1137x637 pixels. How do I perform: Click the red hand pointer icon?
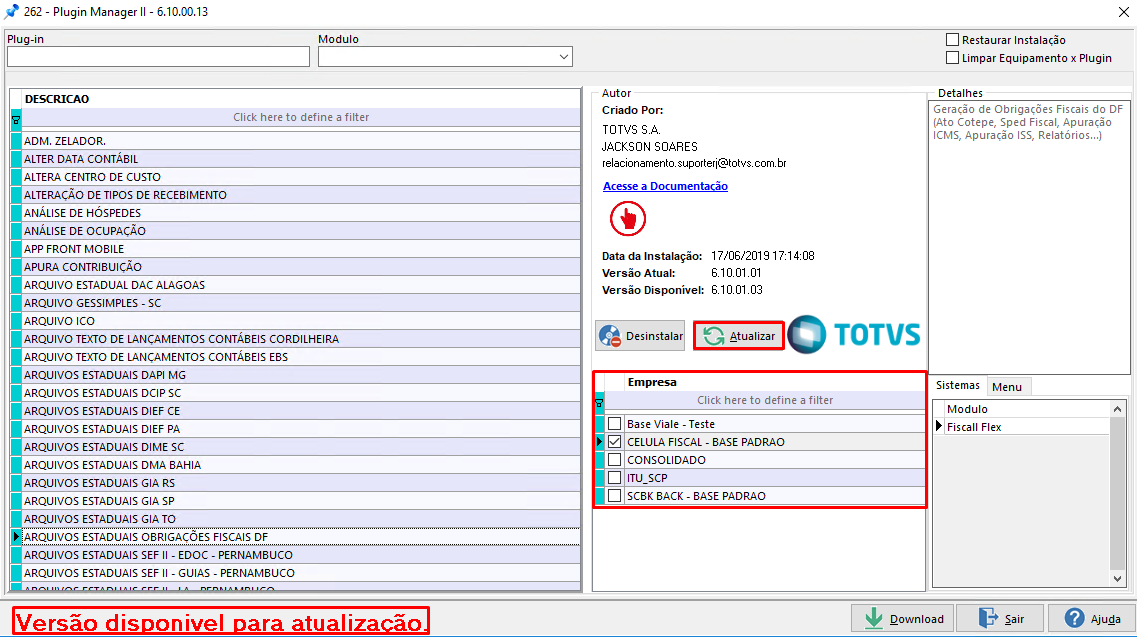(627, 218)
